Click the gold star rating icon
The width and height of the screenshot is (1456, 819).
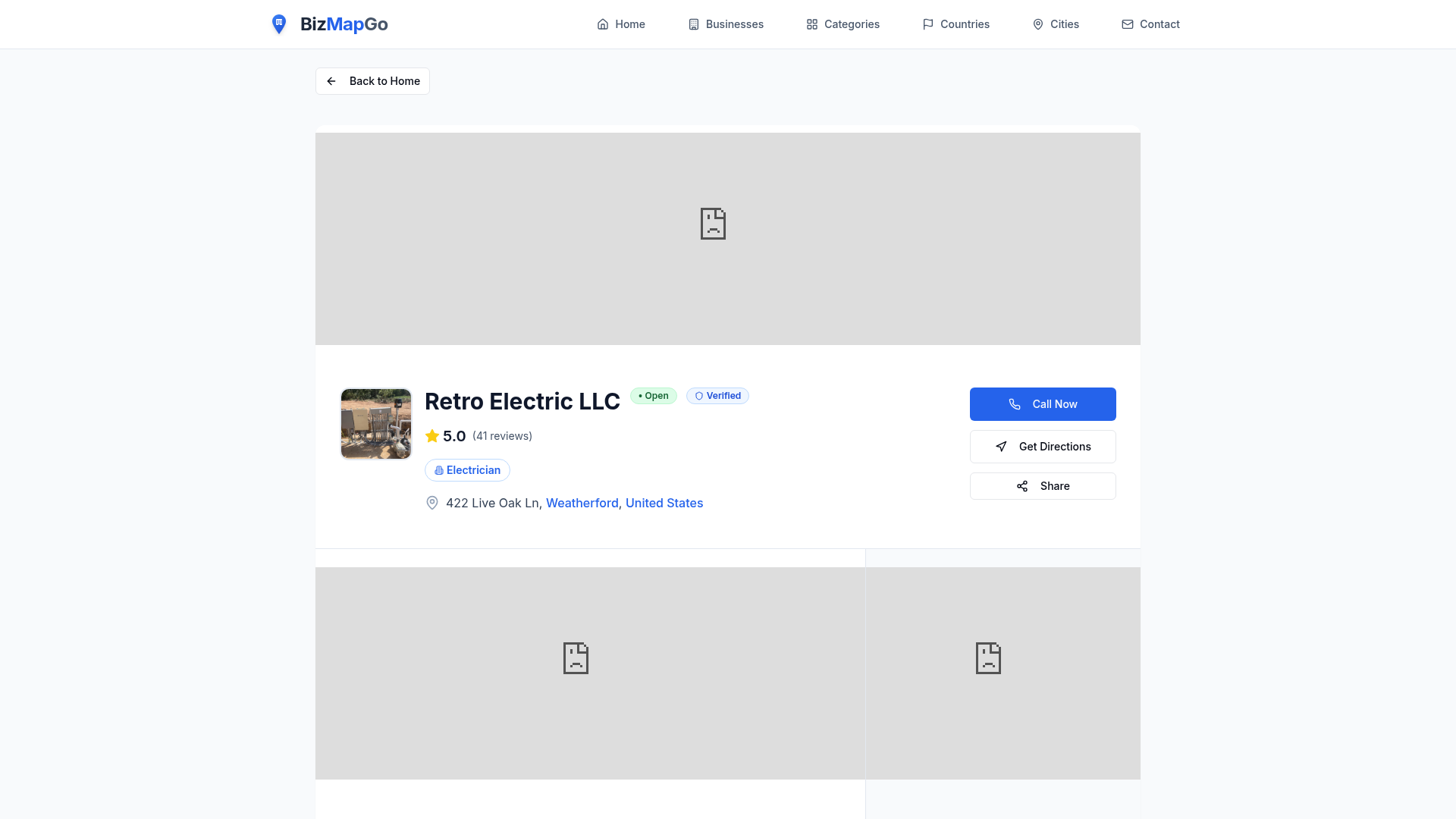[432, 436]
